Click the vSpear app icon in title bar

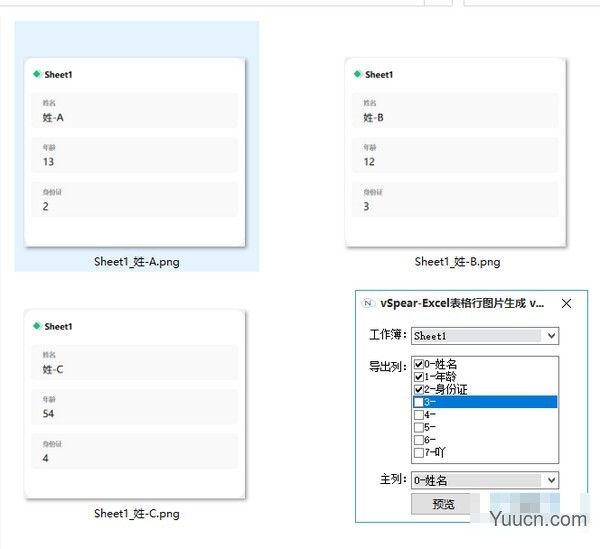pos(368,303)
